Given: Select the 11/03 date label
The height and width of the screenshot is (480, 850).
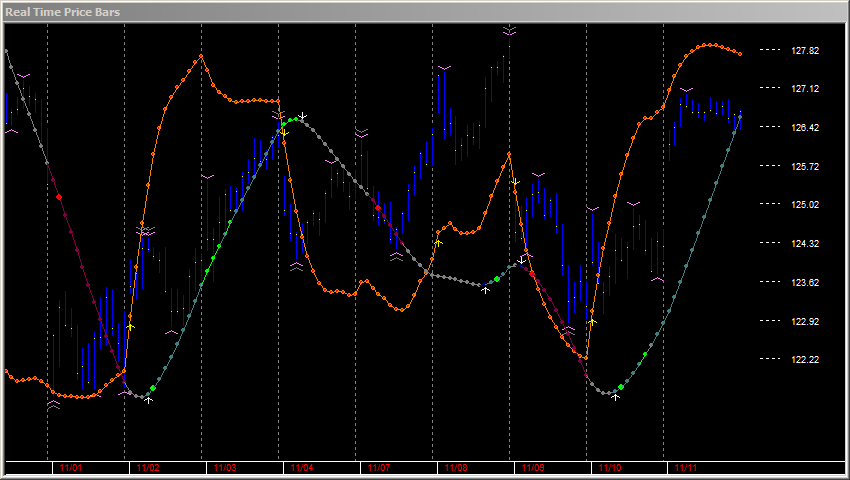Looking at the screenshot, I should click(225, 468).
